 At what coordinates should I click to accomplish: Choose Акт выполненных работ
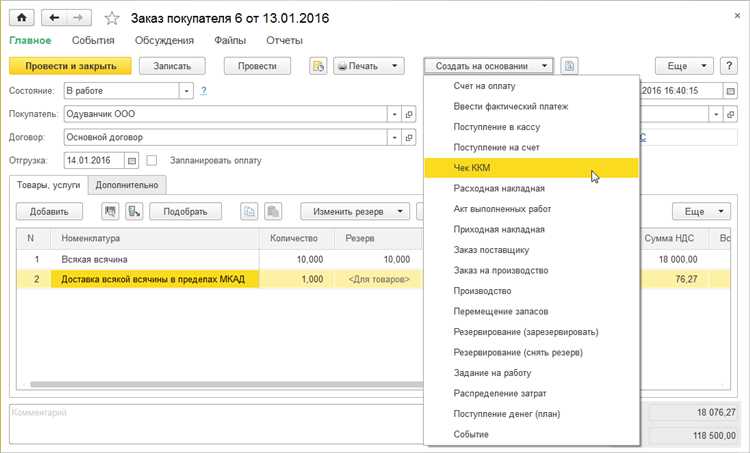(x=531, y=209)
